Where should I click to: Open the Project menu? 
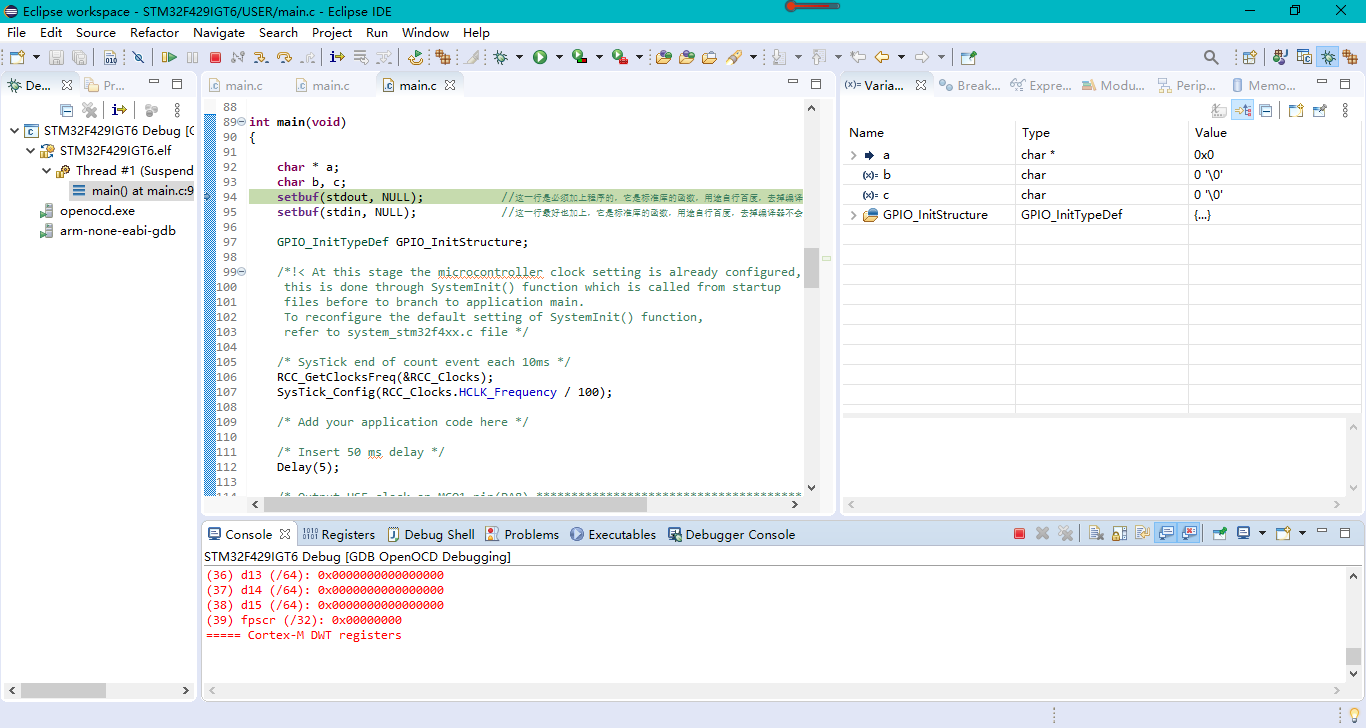pos(332,32)
